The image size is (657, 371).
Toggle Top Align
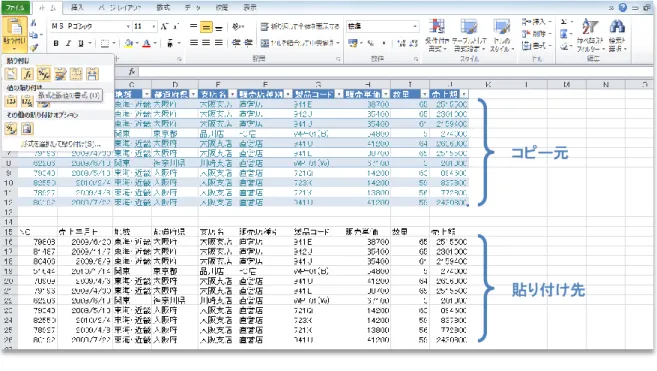coord(194,27)
